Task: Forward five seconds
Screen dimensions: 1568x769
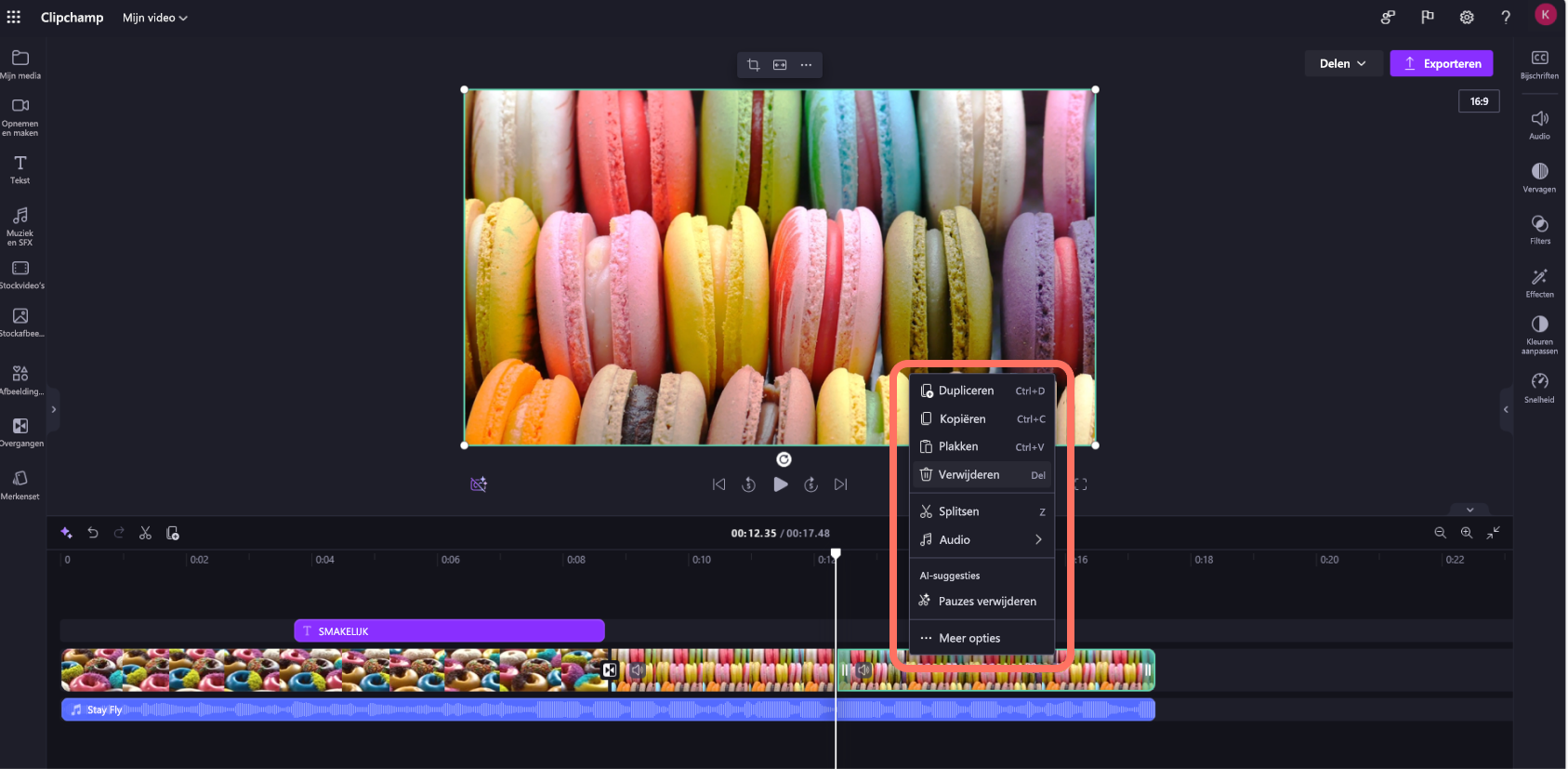Action: (x=810, y=484)
